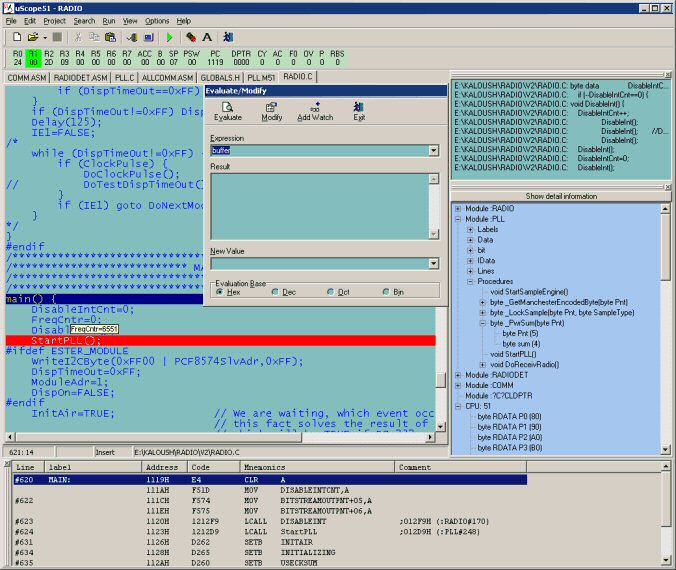Click Show detail information button

tap(561, 196)
